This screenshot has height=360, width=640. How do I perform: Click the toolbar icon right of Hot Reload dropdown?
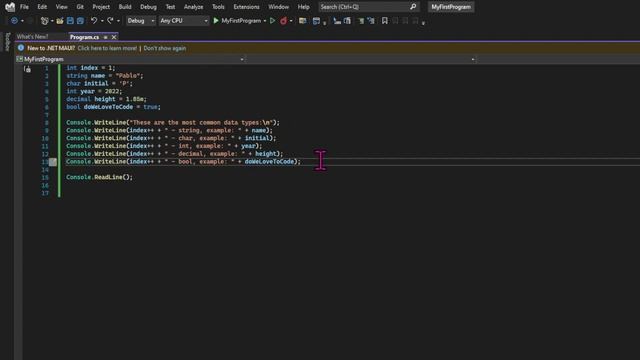coord(302,21)
